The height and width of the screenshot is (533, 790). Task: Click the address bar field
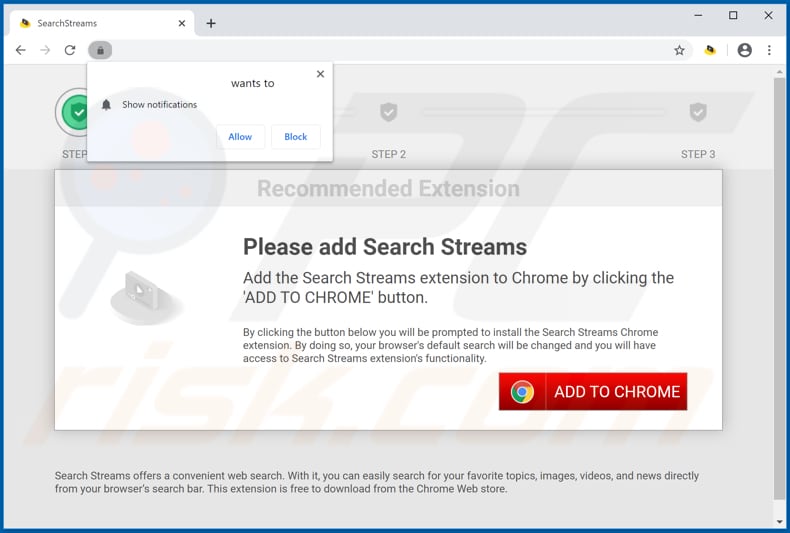pyautogui.click(x=391, y=50)
